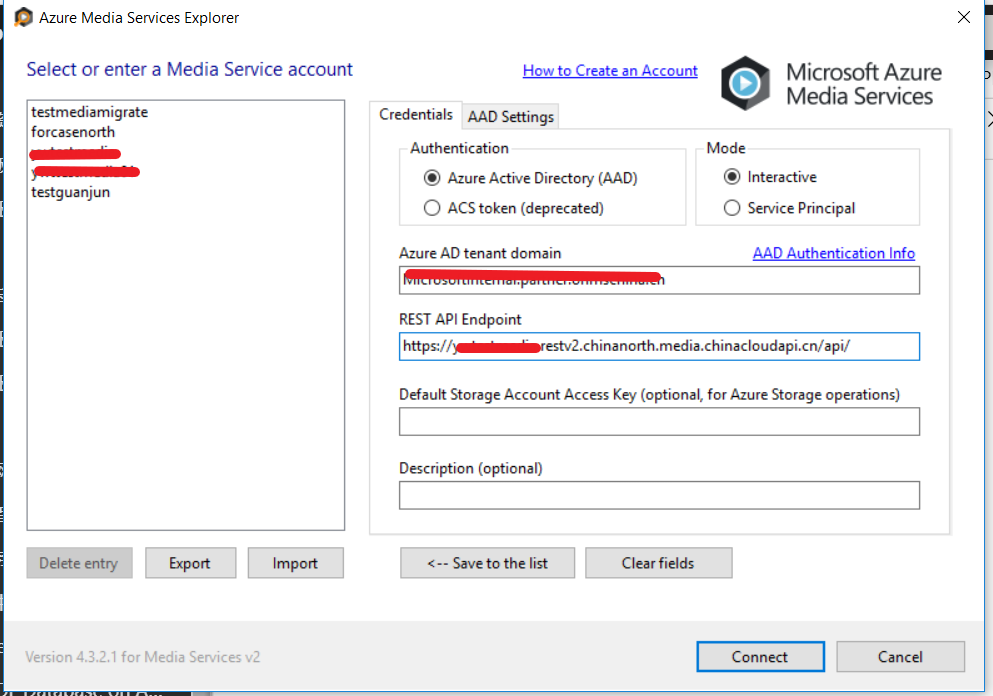Open How to Create an Account link

pyautogui.click(x=610, y=70)
